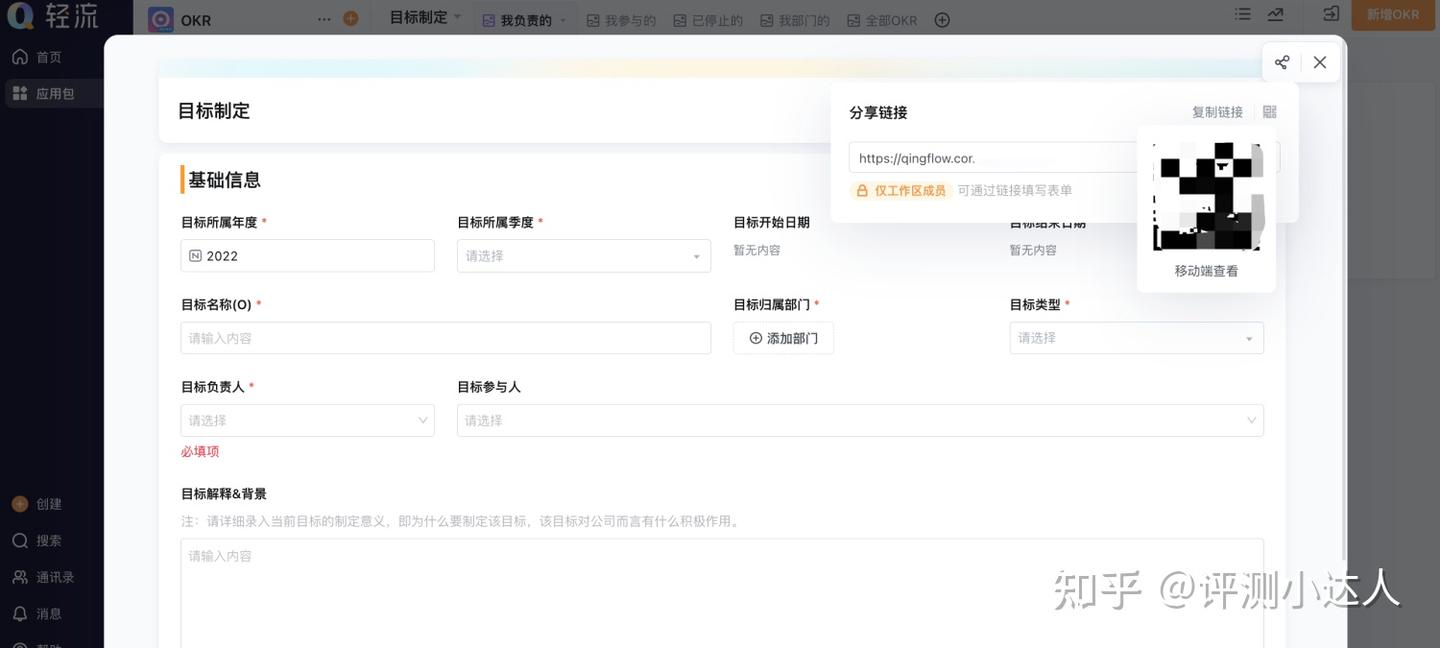1440x648 pixels.
Task: Click the QR code image
Action: tap(1206, 196)
